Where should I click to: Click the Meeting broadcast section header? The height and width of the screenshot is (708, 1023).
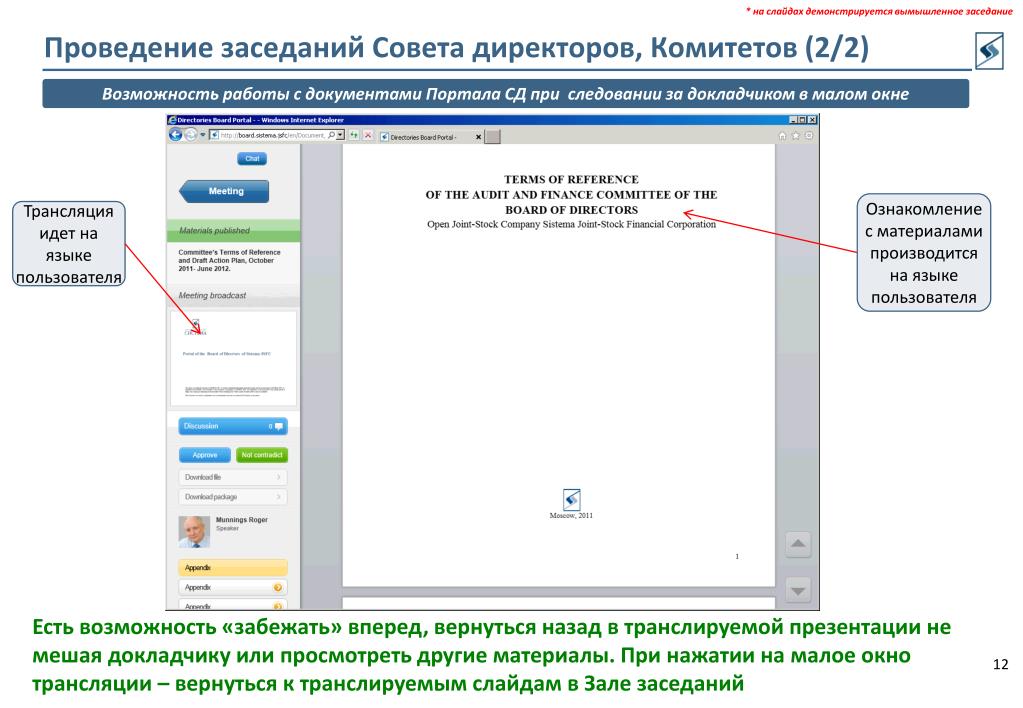[x=233, y=296]
